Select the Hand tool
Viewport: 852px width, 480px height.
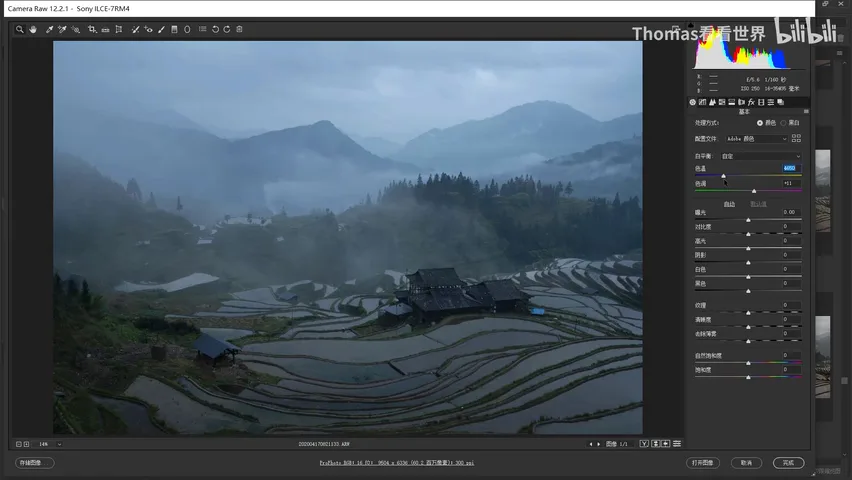[x=33, y=29]
